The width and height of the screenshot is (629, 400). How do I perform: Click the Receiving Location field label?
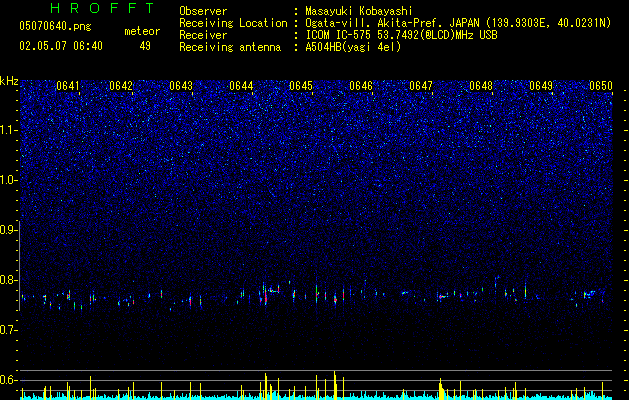point(233,23)
